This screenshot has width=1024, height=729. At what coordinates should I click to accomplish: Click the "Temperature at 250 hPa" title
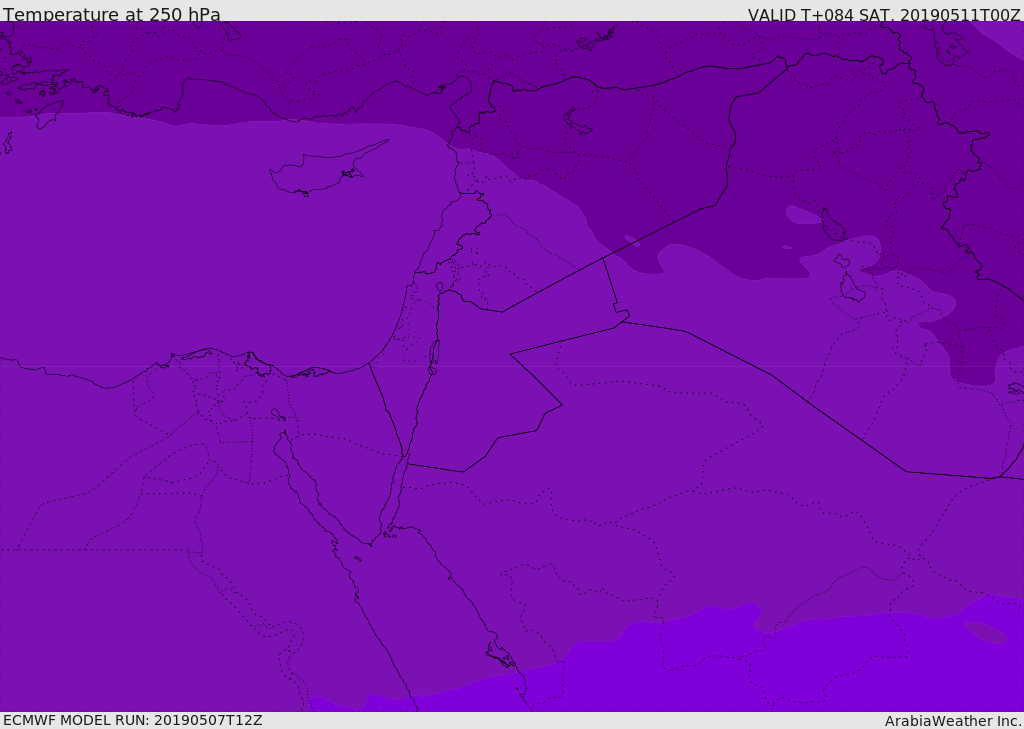111,14
